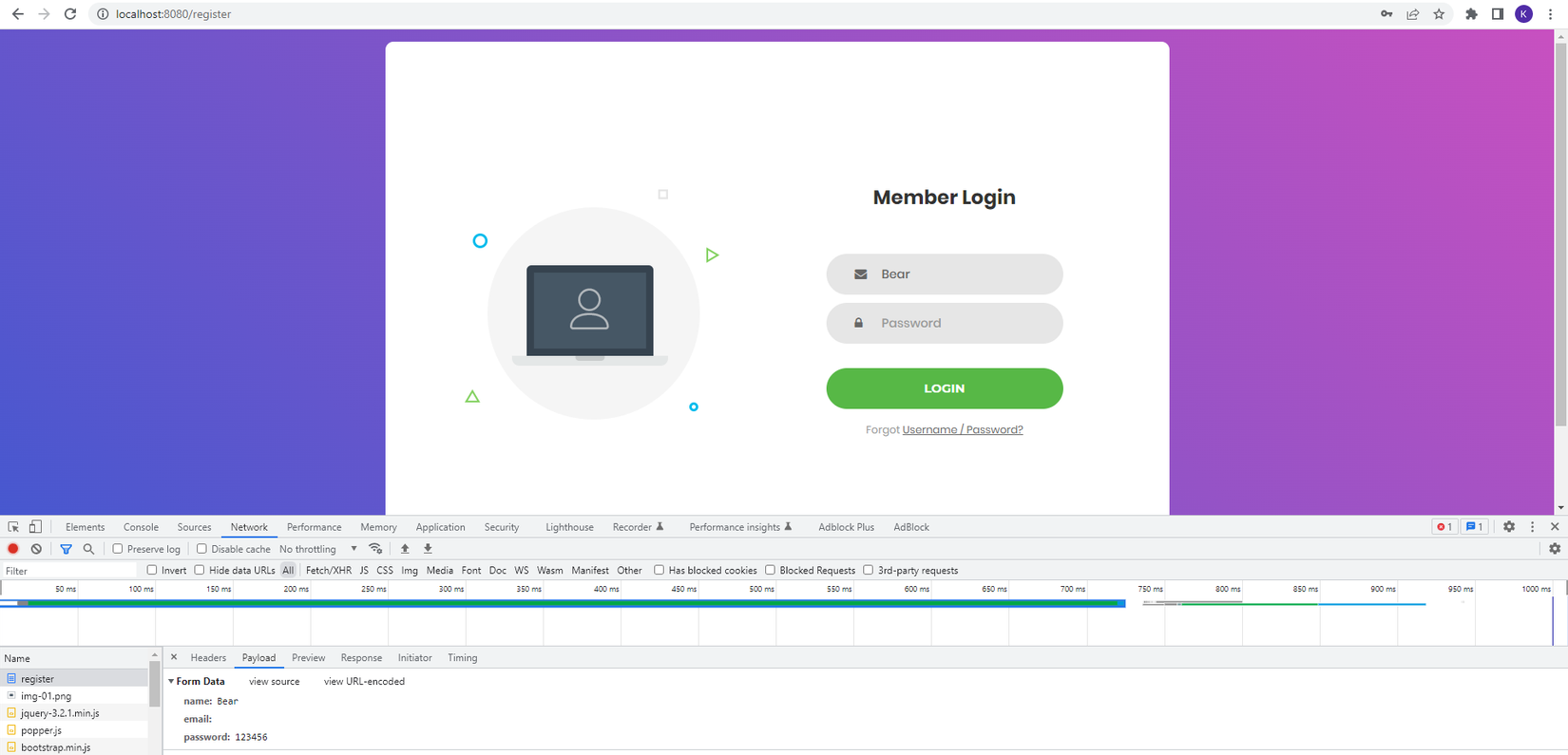Open the Chrome extensions puzzle menu
Viewport: 1568px width, 755px height.
[1471, 14]
